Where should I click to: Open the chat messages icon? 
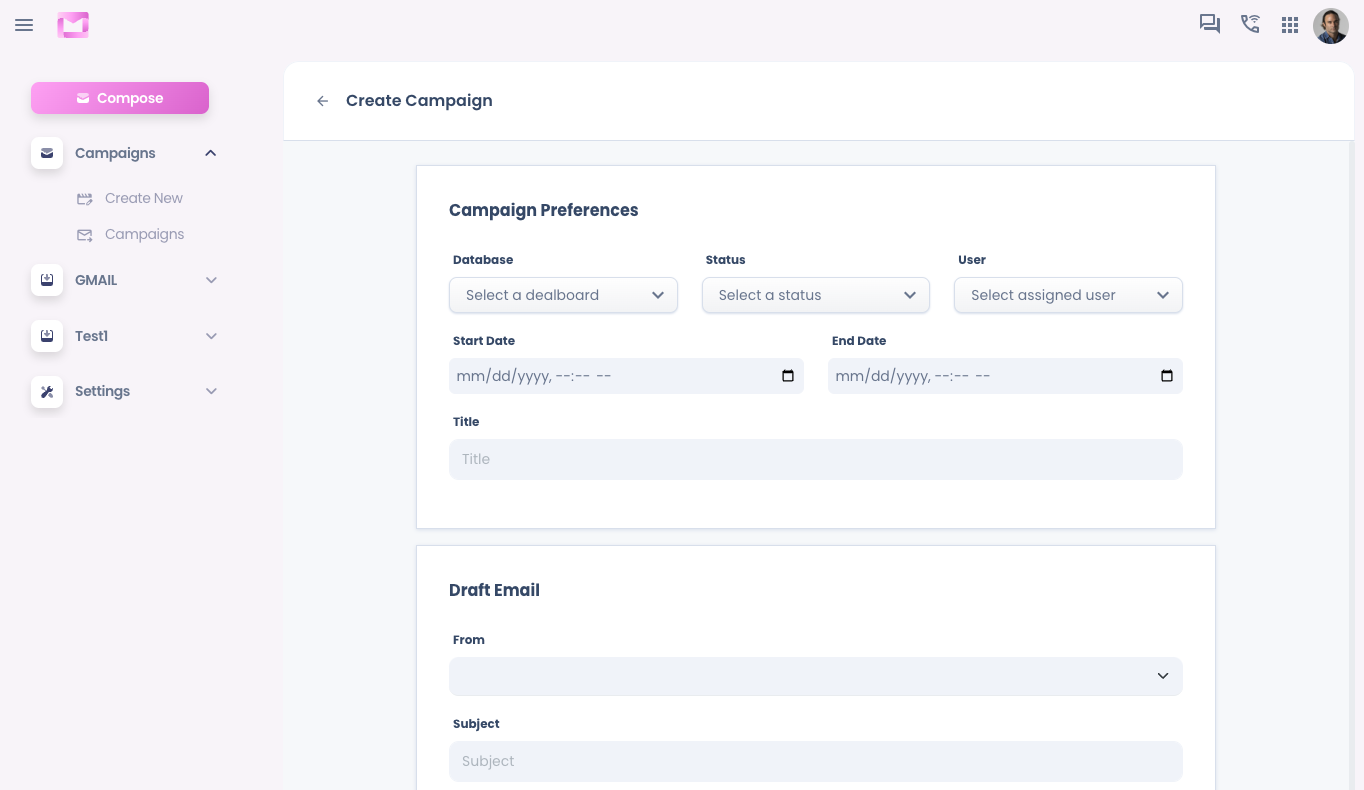(1210, 25)
